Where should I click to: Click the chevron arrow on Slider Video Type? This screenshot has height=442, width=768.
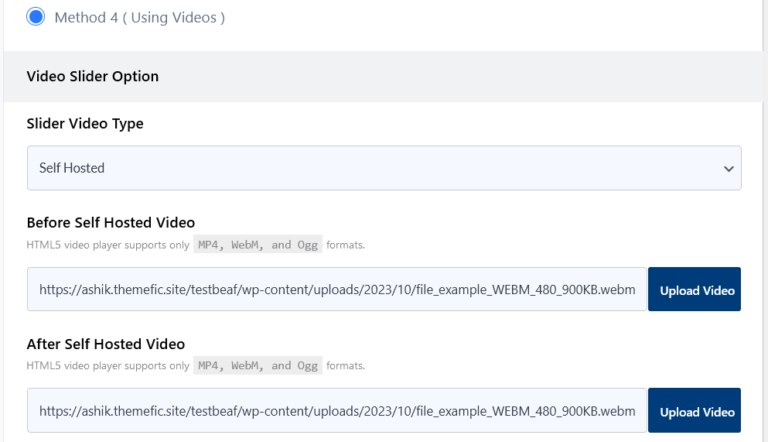[728, 169]
